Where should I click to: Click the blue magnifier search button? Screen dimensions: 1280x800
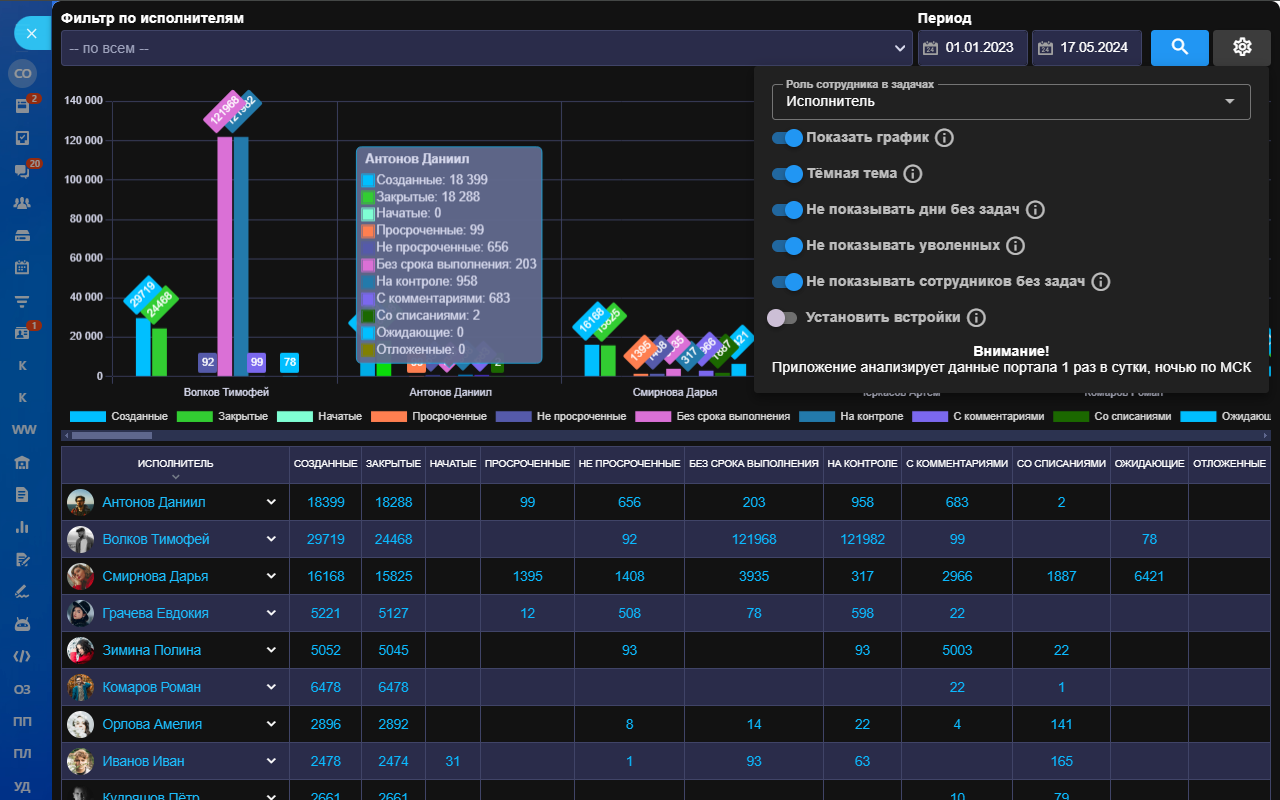pyautogui.click(x=1179, y=47)
